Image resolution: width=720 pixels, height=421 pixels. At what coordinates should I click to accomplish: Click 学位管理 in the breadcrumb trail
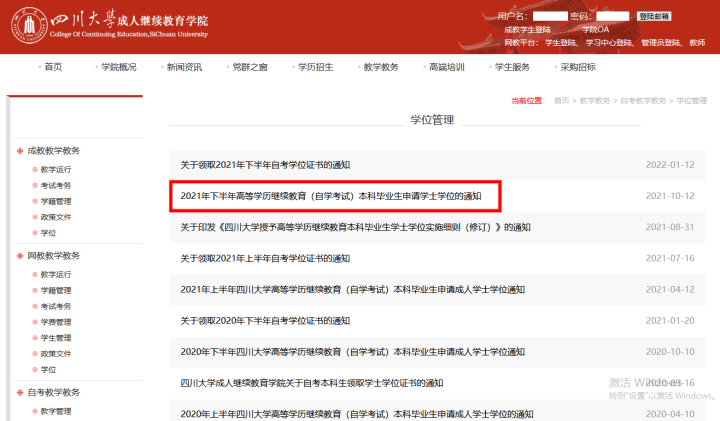coord(692,101)
